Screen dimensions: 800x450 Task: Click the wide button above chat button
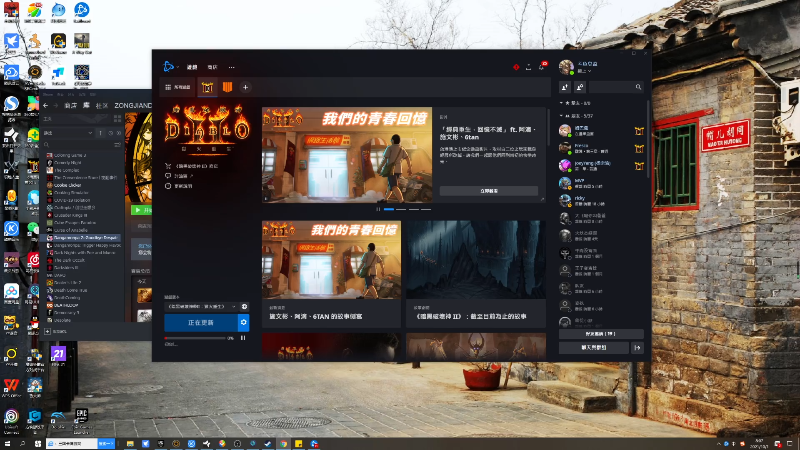601,334
